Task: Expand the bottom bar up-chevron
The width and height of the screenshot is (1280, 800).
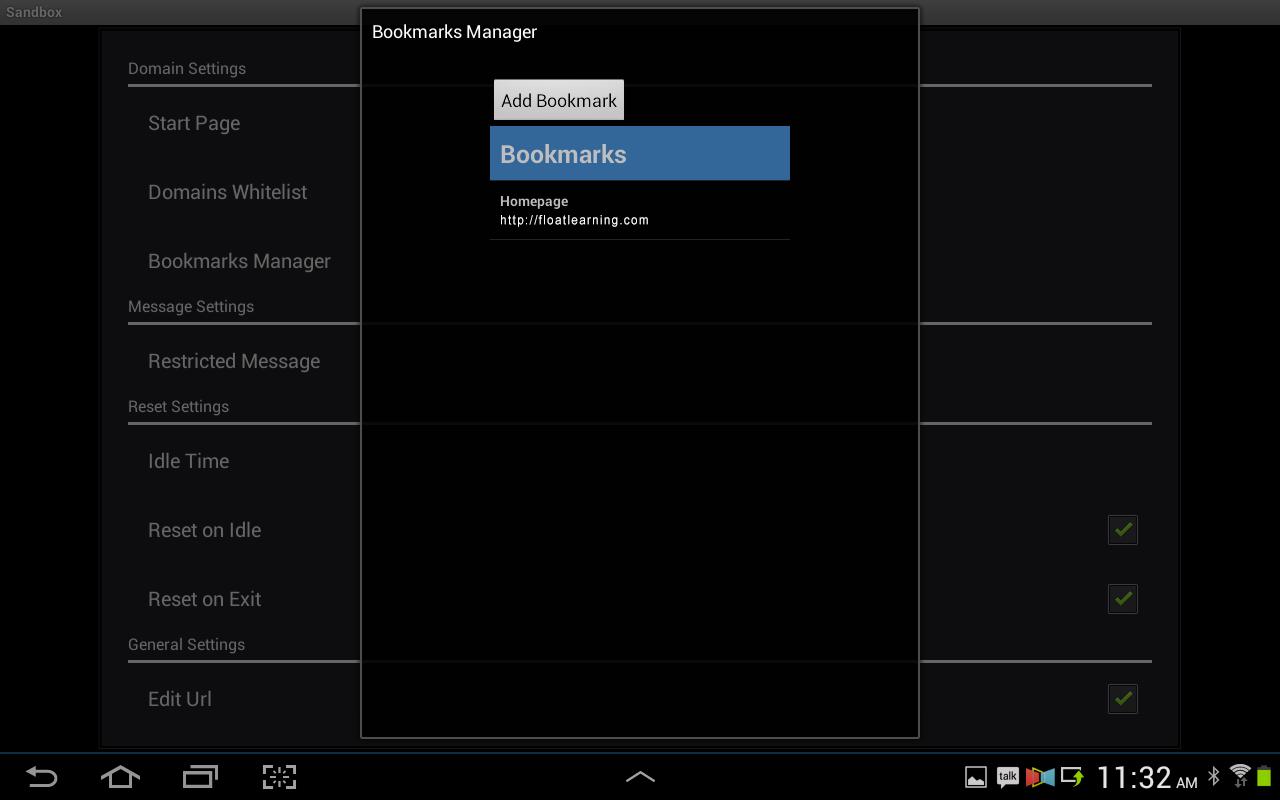Action: pyautogui.click(x=640, y=777)
